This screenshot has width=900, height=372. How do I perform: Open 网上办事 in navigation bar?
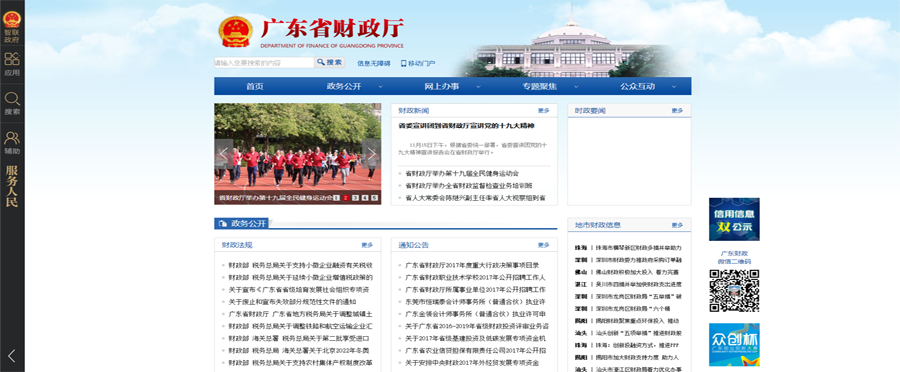click(x=442, y=87)
